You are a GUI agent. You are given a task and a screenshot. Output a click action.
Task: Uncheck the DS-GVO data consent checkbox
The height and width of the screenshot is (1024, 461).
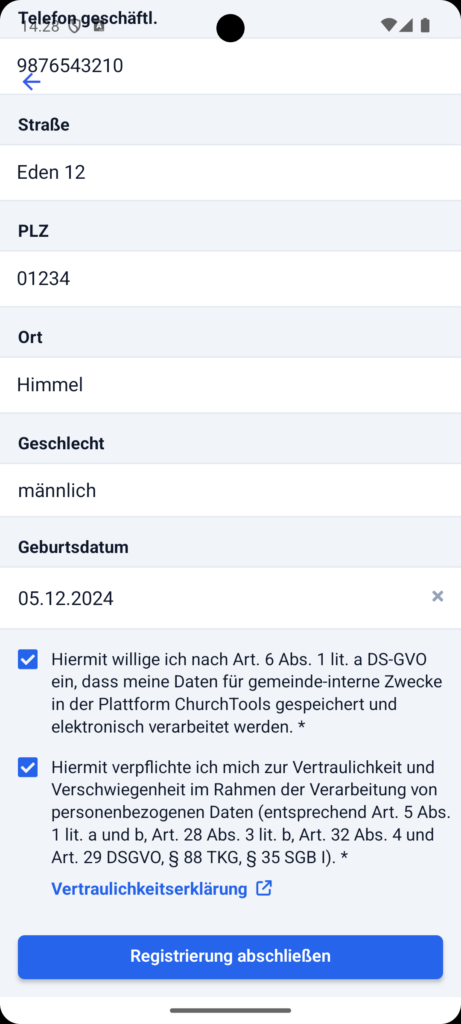27,660
